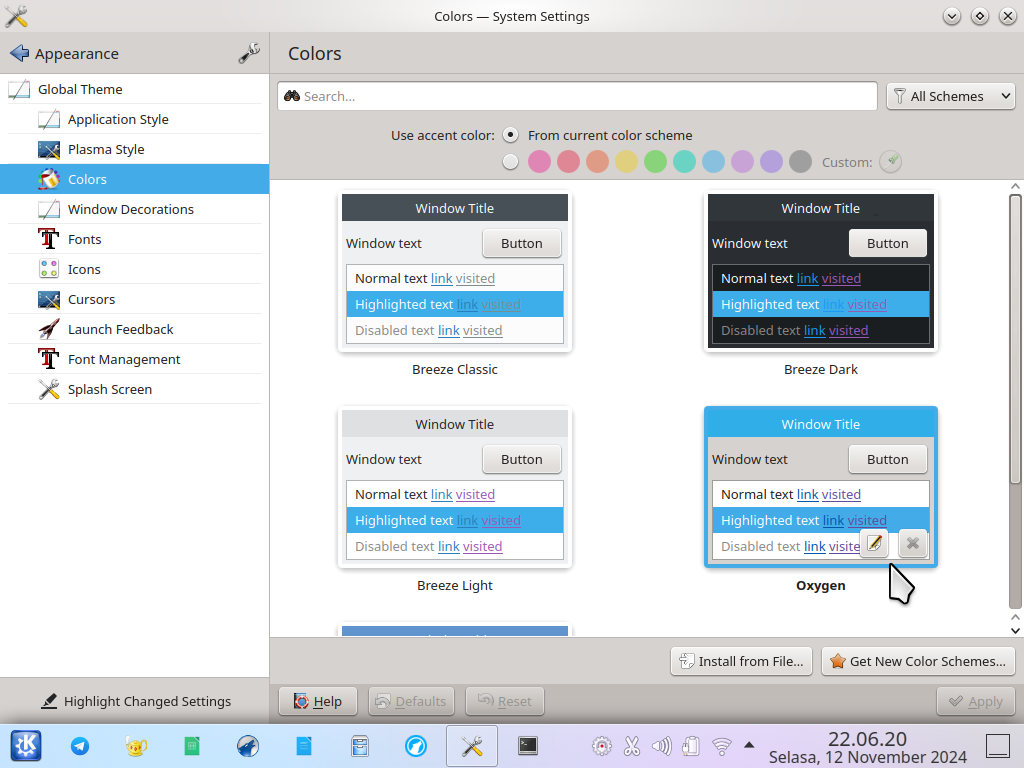This screenshot has width=1024, height=768.
Task: Pick the yellow accent color
Action: pyautogui.click(x=626, y=161)
